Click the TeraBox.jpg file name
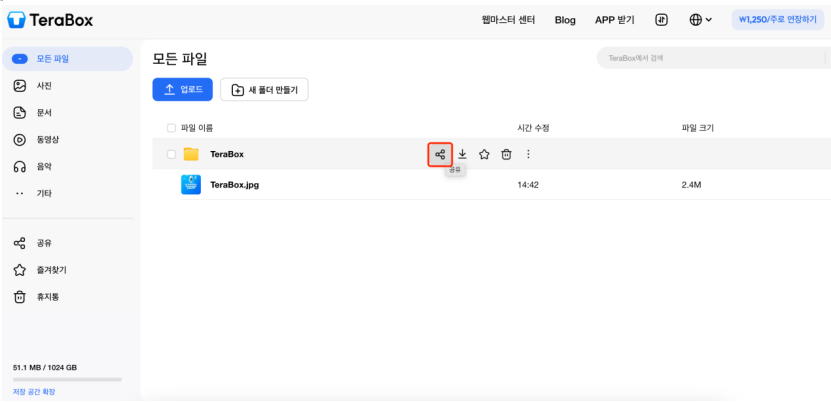This screenshot has height=402, width=831. [x=235, y=185]
